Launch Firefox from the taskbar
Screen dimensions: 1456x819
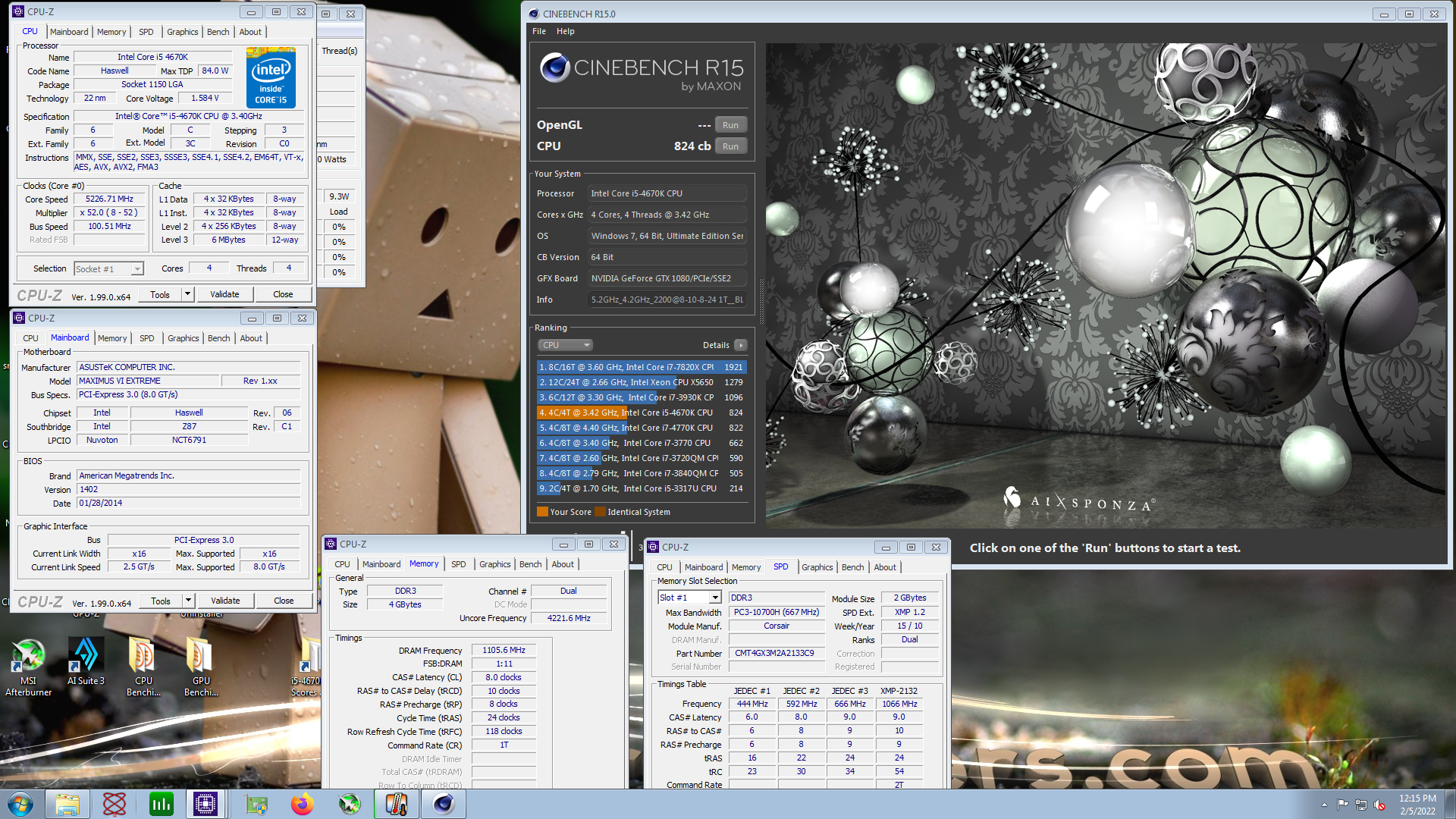(303, 804)
